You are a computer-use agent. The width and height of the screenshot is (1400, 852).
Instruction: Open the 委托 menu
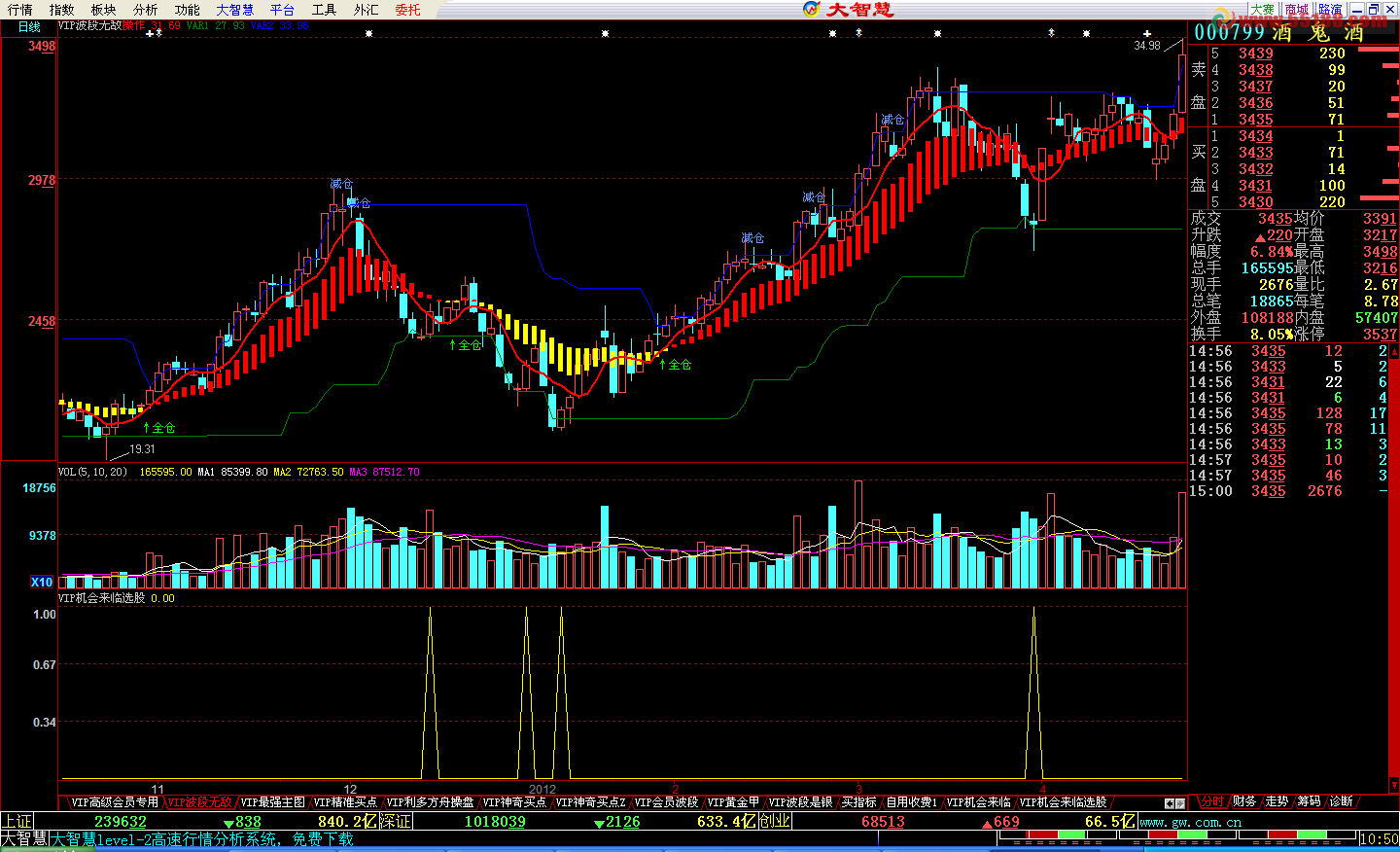(407, 10)
